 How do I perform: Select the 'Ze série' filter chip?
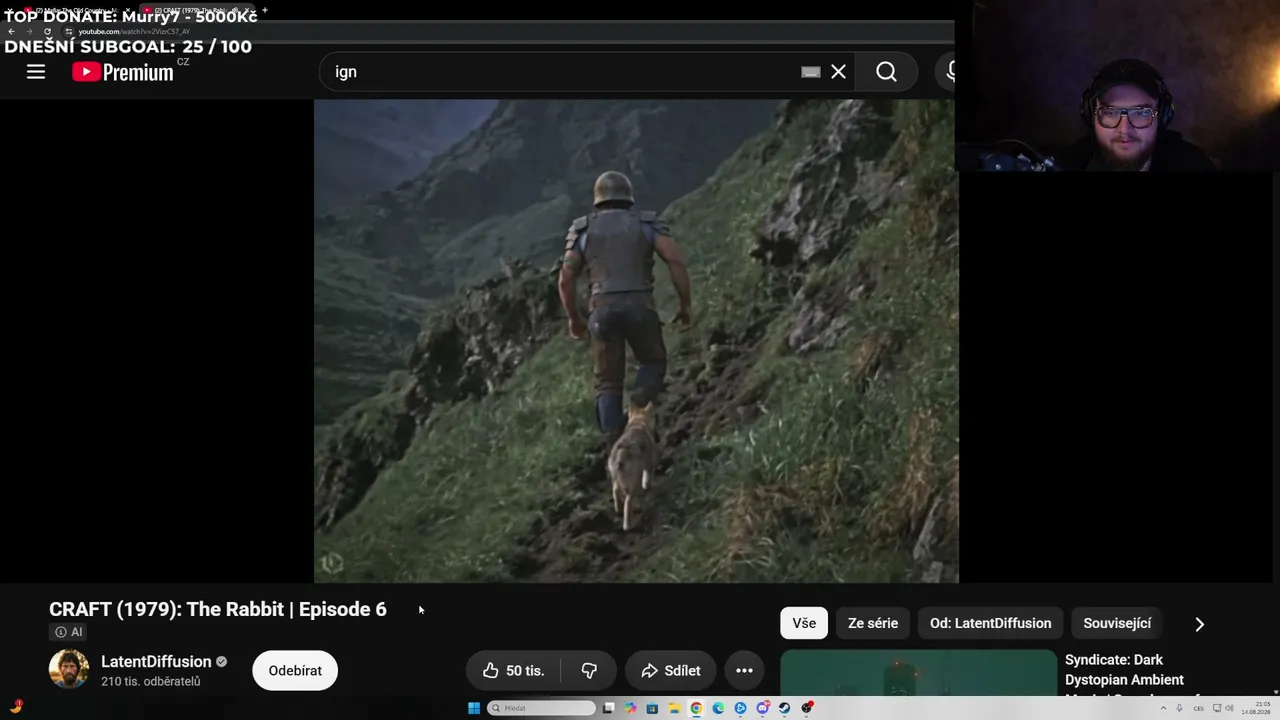pos(873,623)
